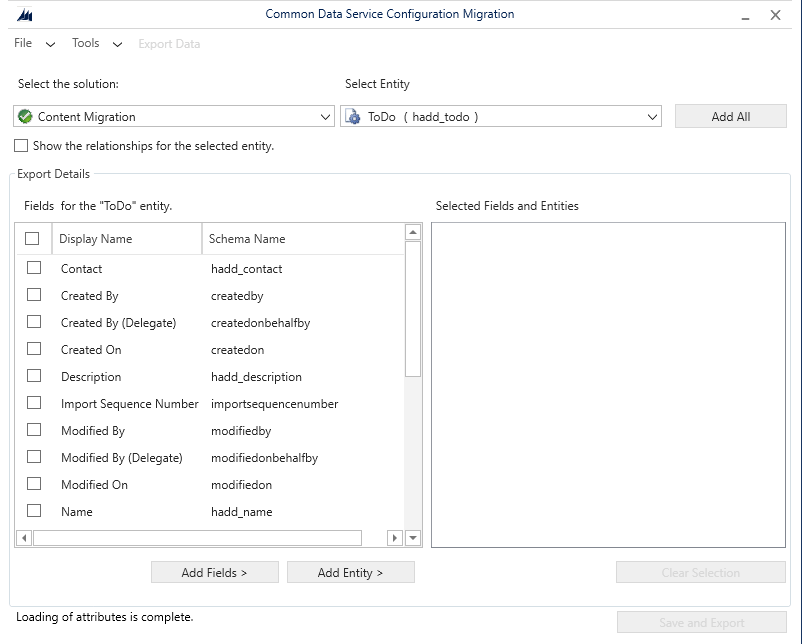Open the Select Entity dropdown
Viewport: 802px width, 644px height.
[652, 117]
